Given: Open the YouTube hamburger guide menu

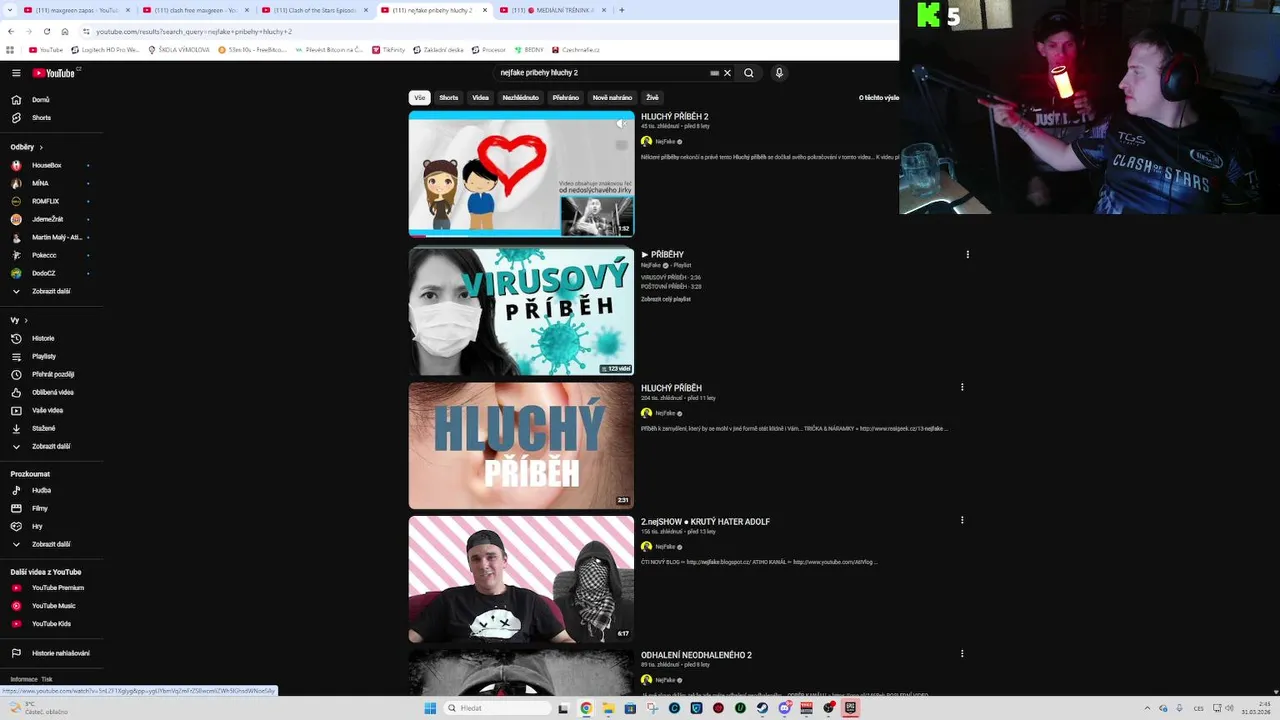Looking at the screenshot, I should point(16,73).
